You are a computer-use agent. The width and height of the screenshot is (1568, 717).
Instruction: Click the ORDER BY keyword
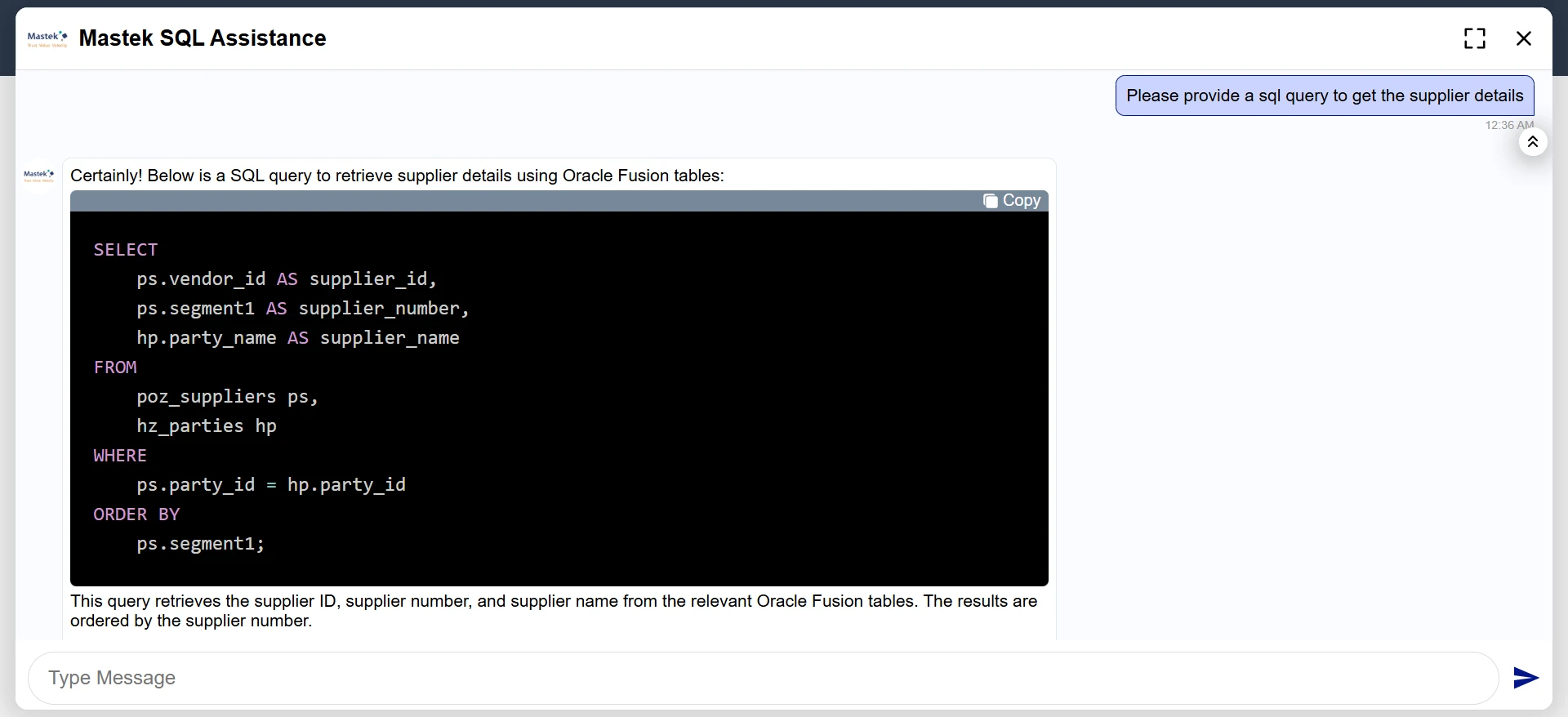(x=136, y=514)
